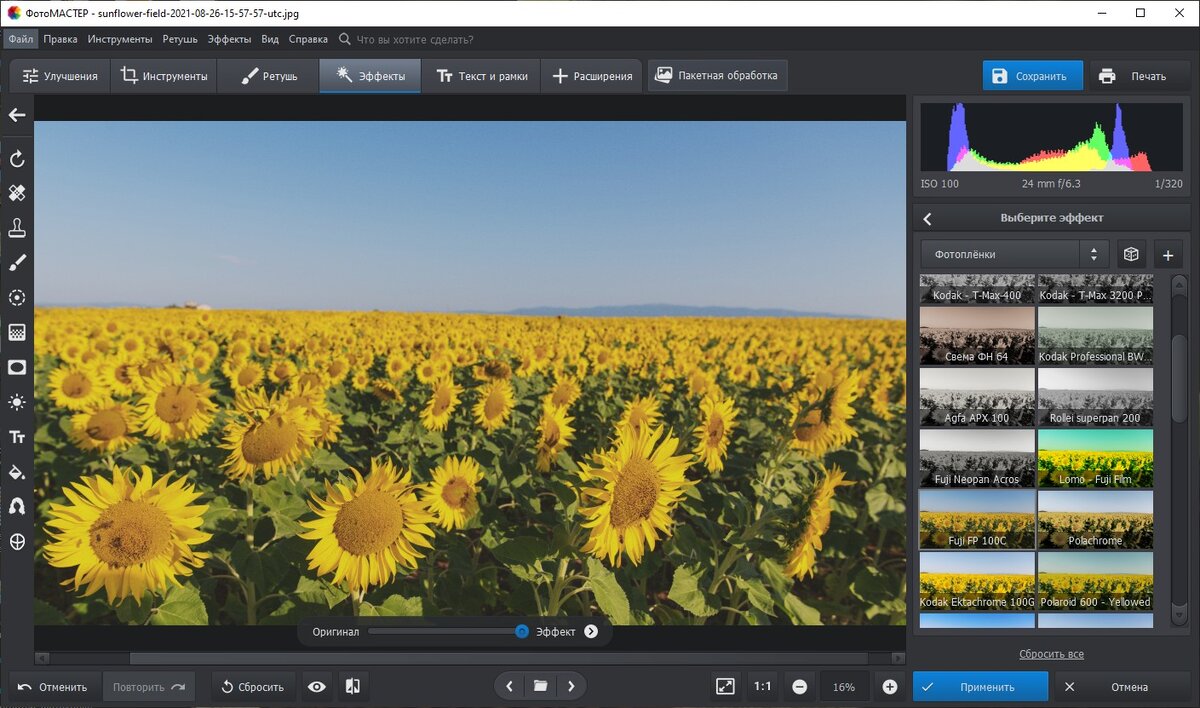Open the 3D cube presets icon
The image size is (1200, 708).
tap(1131, 254)
